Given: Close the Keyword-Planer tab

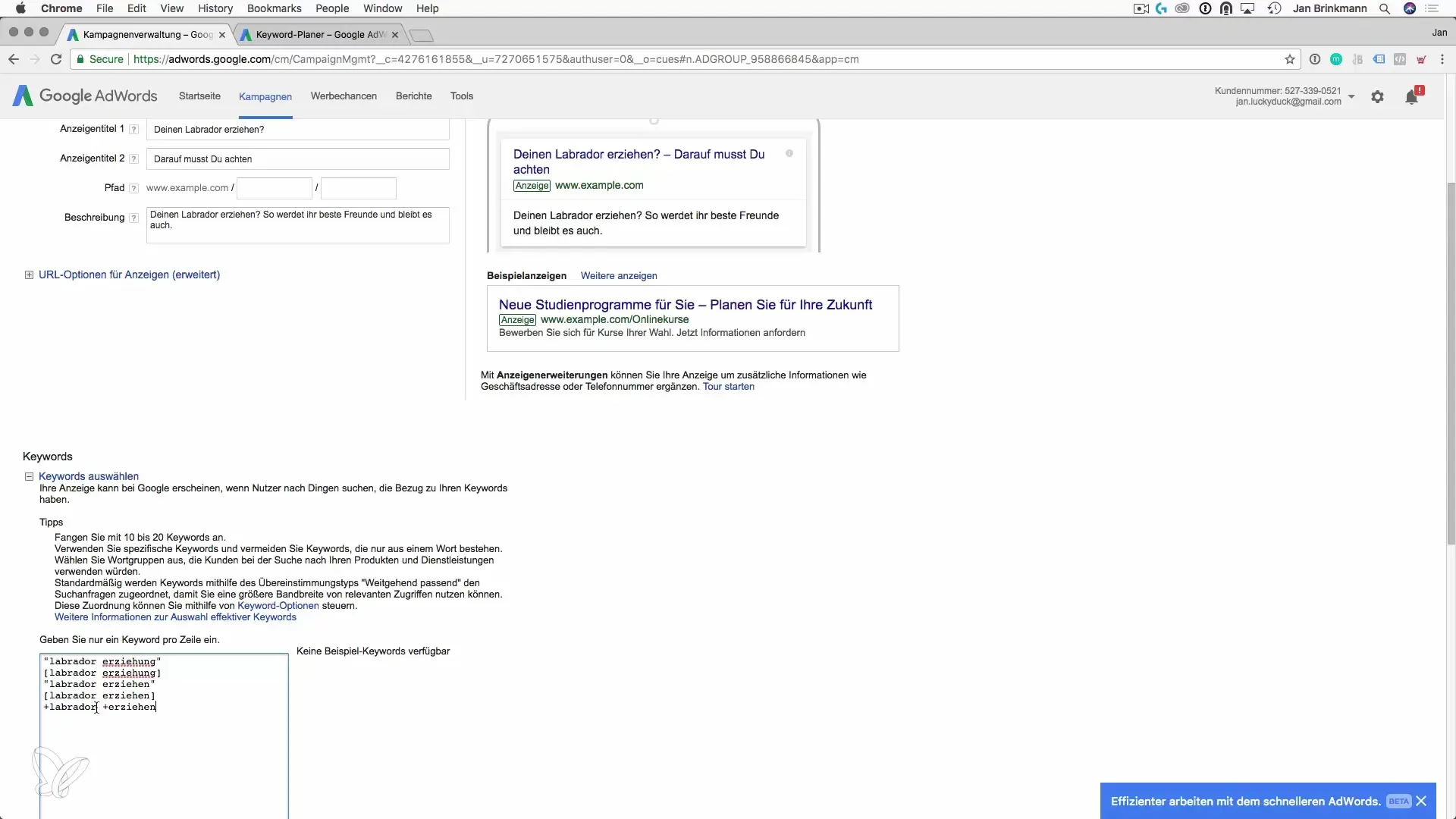Looking at the screenshot, I should [395, 35].
